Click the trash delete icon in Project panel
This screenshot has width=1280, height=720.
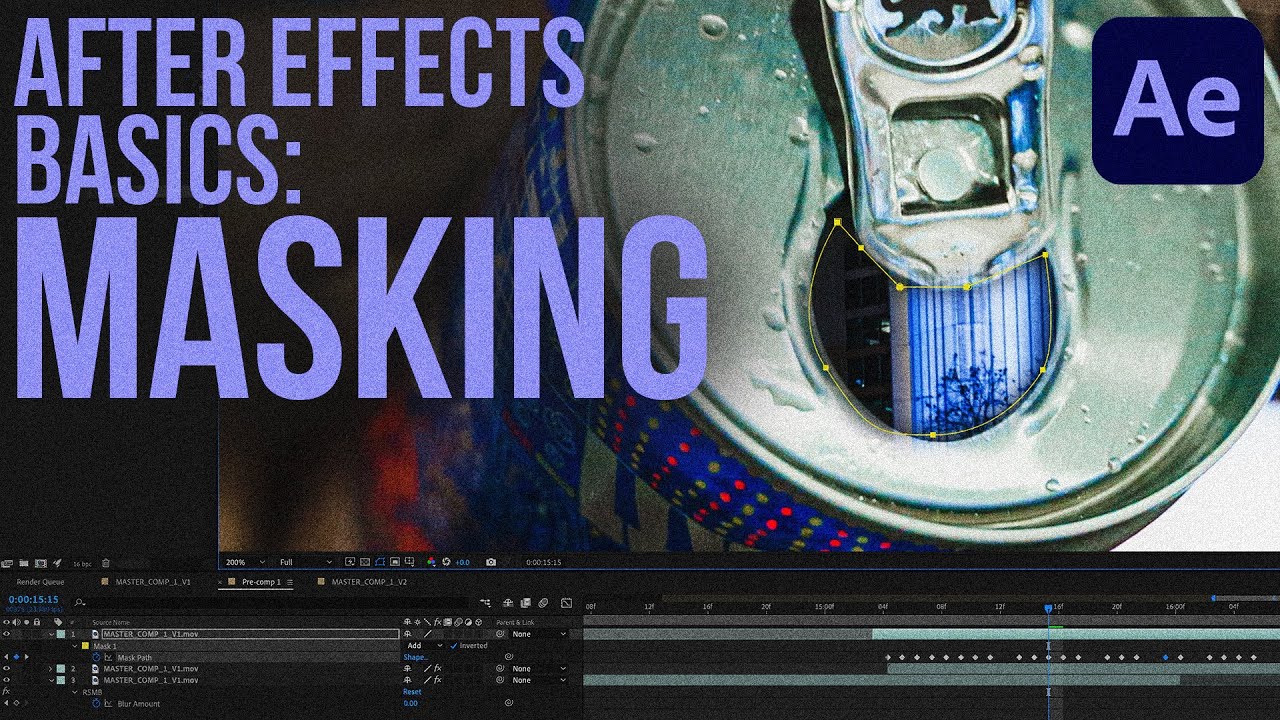pyautogui.click(x=105, y=563)
